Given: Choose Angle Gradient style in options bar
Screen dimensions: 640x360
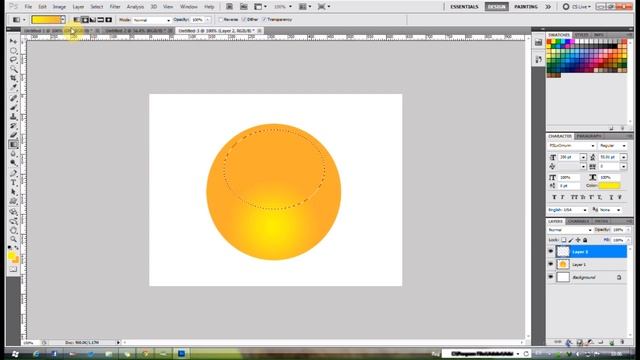Looking at the screenshot, I should (x=93, y=20).
